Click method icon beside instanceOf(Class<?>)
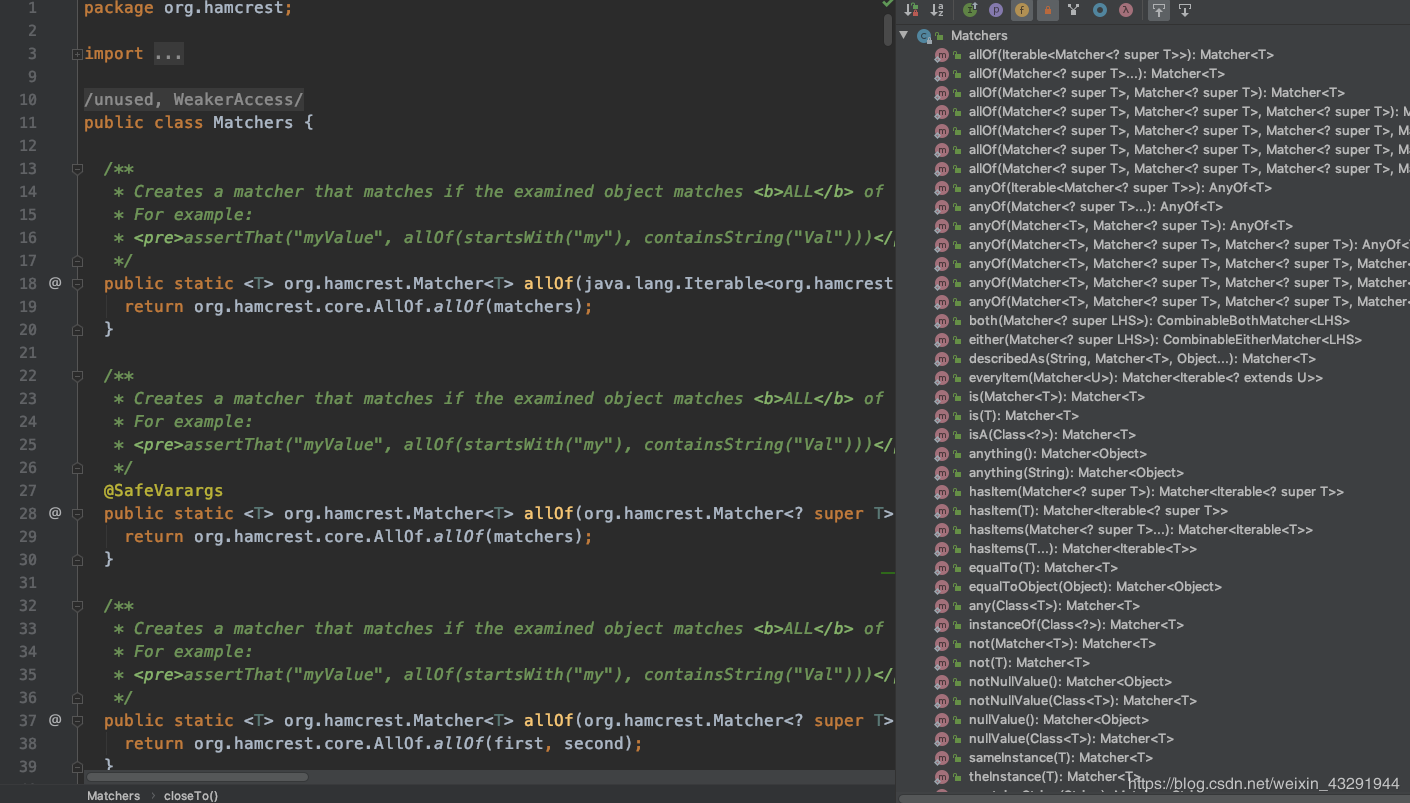Image resolution: width=1410 pixels, height=803 pixels. click(x=942, y=625)
